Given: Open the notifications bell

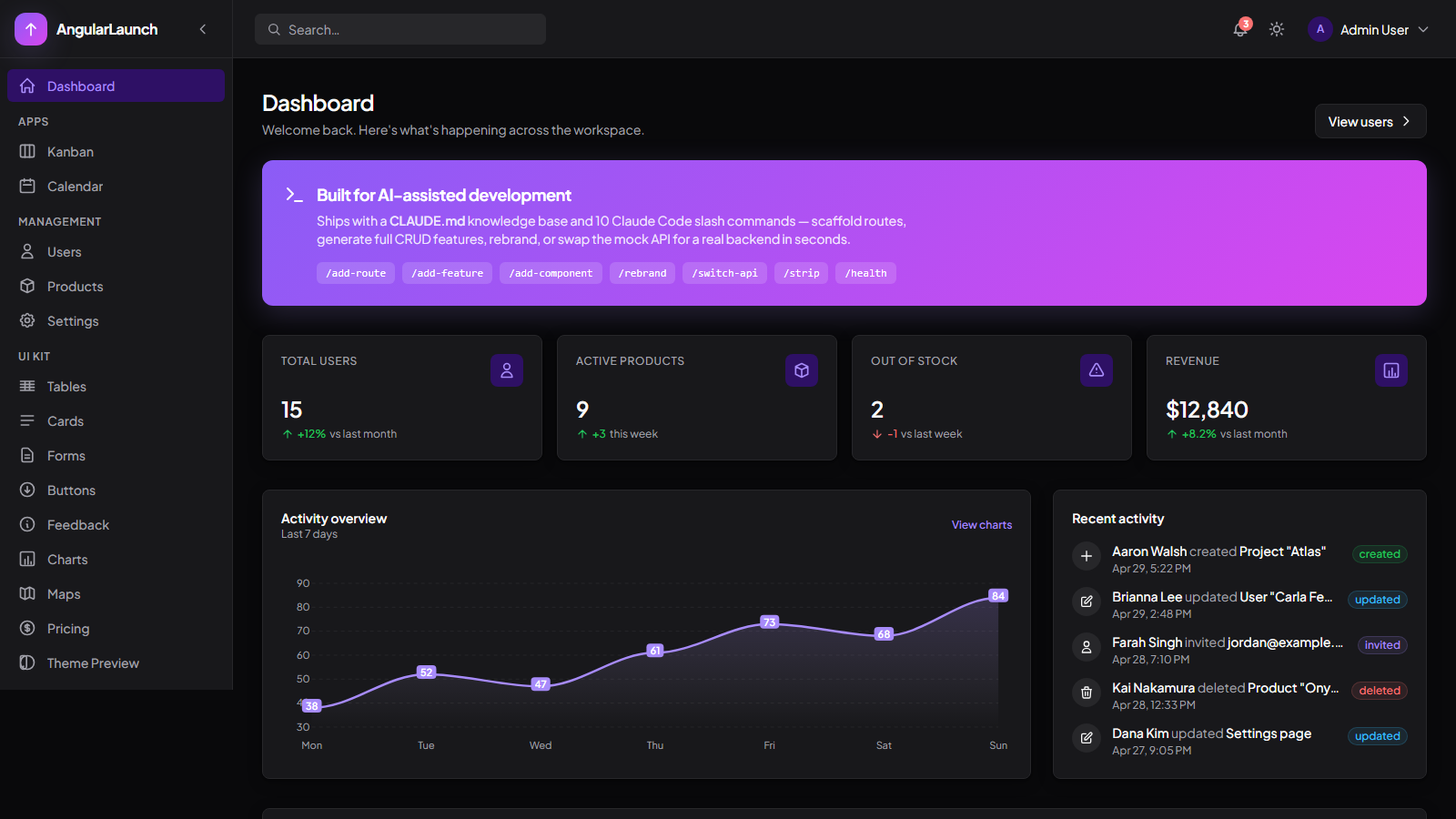Looking at the screenshot, I should pyautogui.click(x=1240, y=29).
